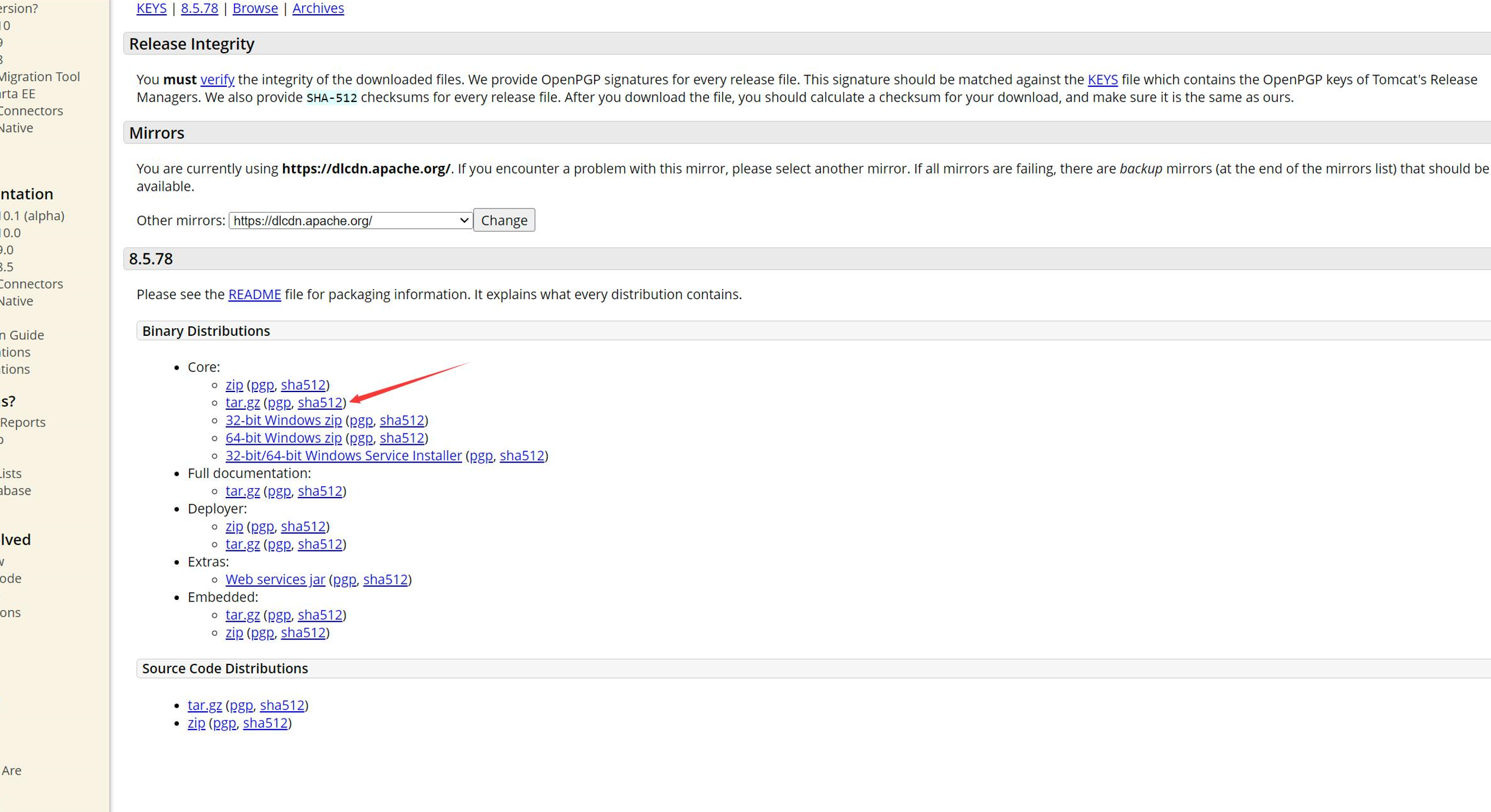Open the pgp signature for Core zip
1491x812 pixels.
pyautogui.click(x=262, y=385)
